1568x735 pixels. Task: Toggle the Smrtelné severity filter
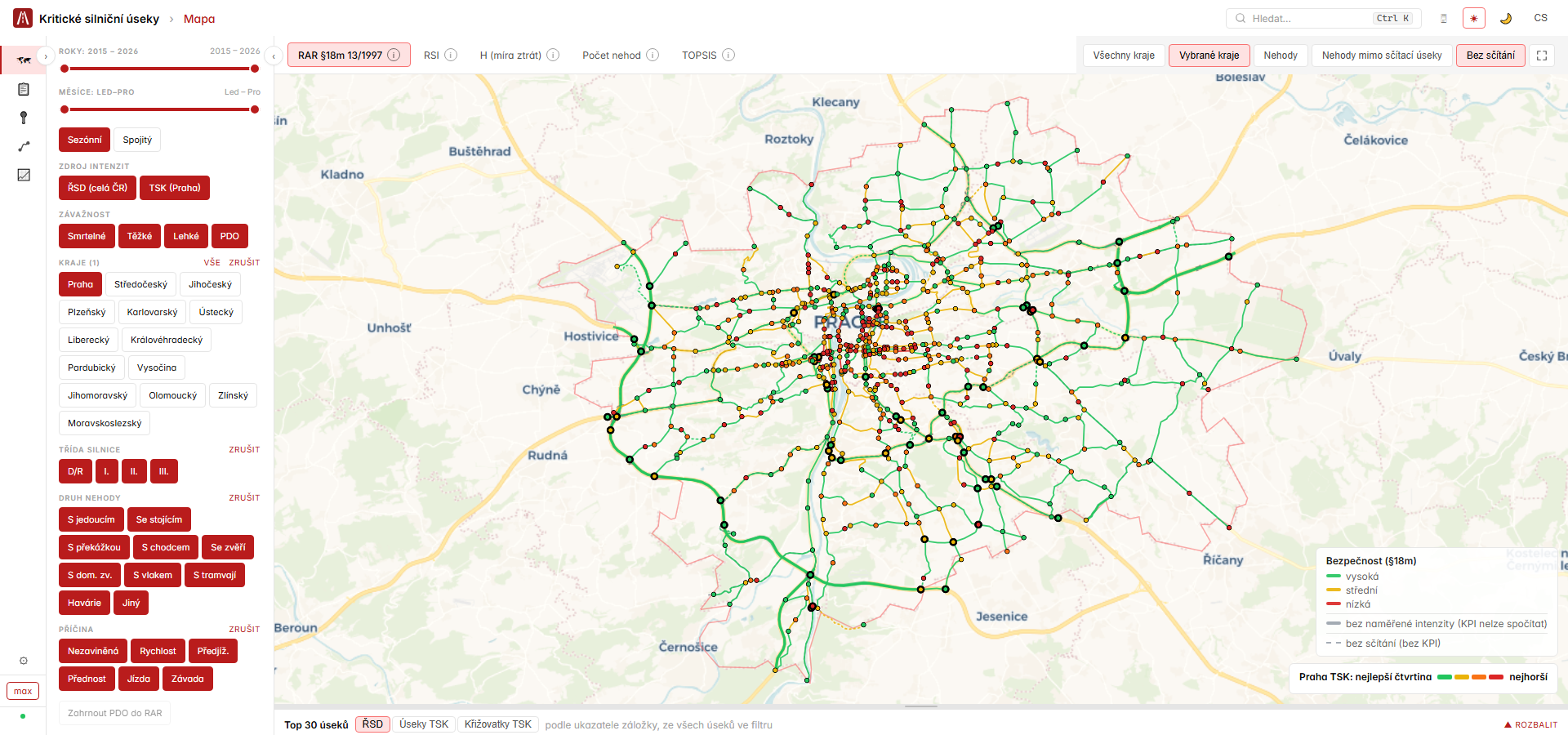pyautogui.click(x=87, y=236)
